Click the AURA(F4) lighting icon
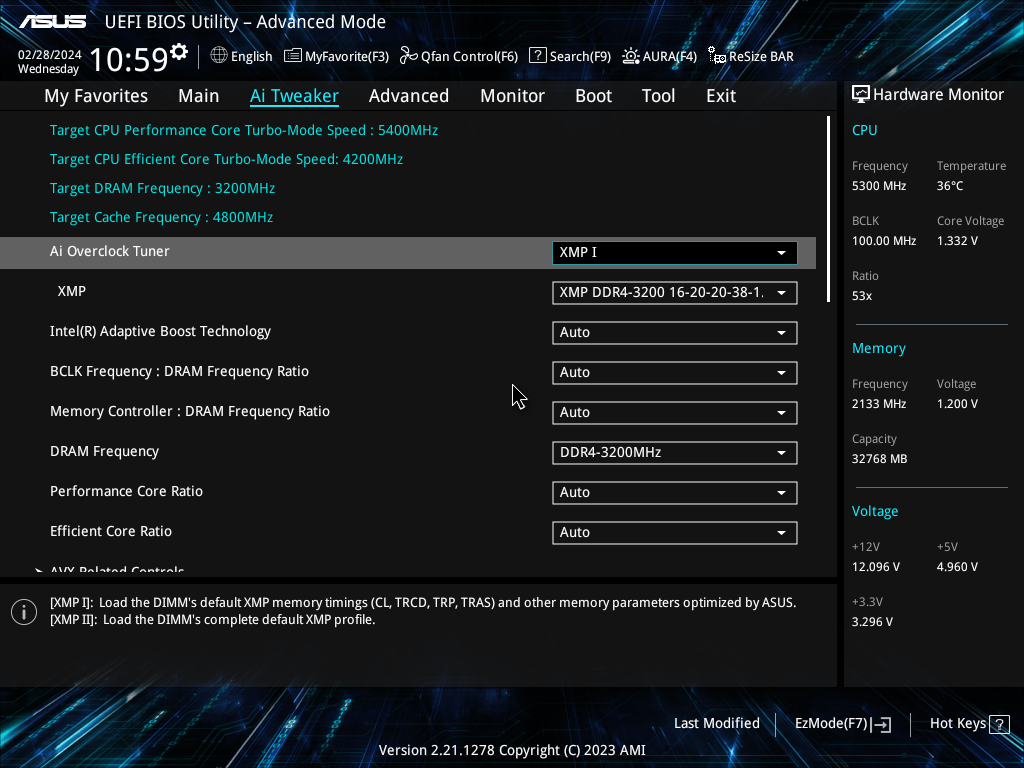This screenshot has width=1024, height=768. click(631, 56)
